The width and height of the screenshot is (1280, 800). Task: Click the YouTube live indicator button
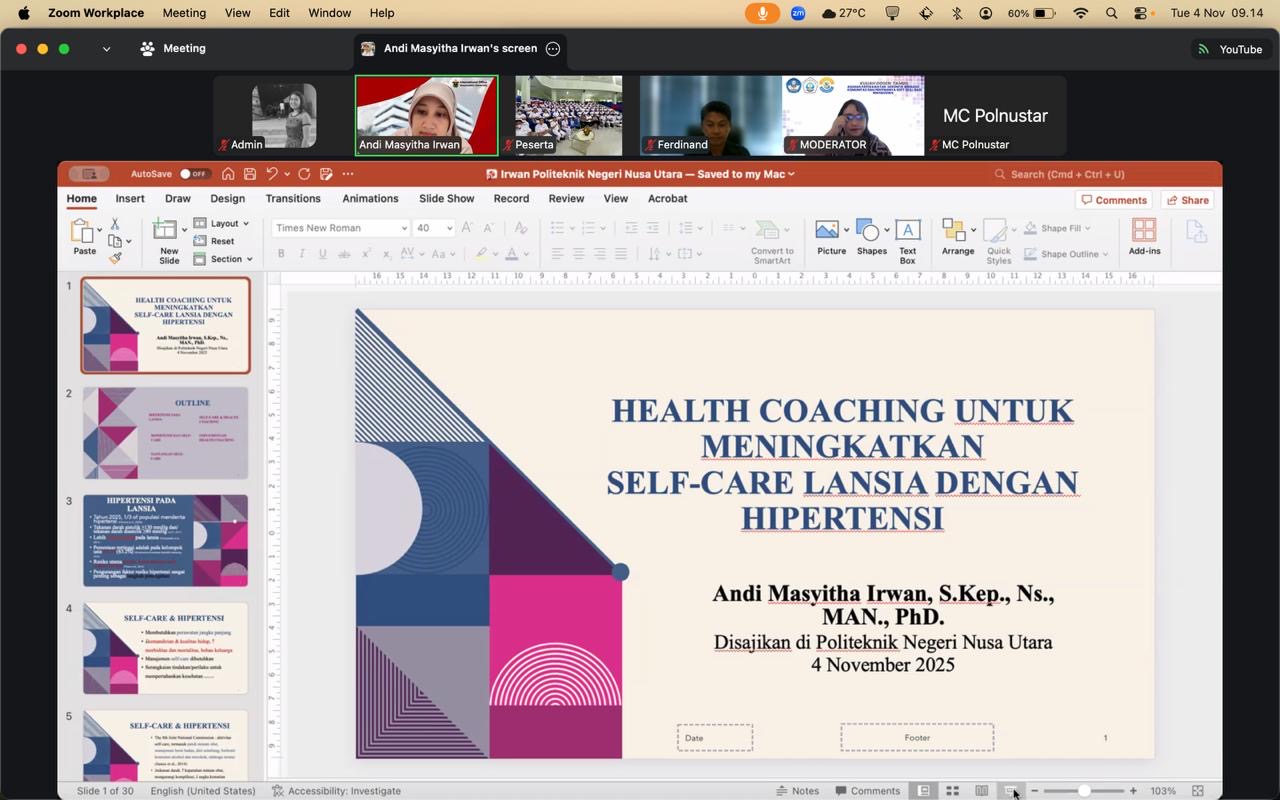click(x=1230, y=49)
